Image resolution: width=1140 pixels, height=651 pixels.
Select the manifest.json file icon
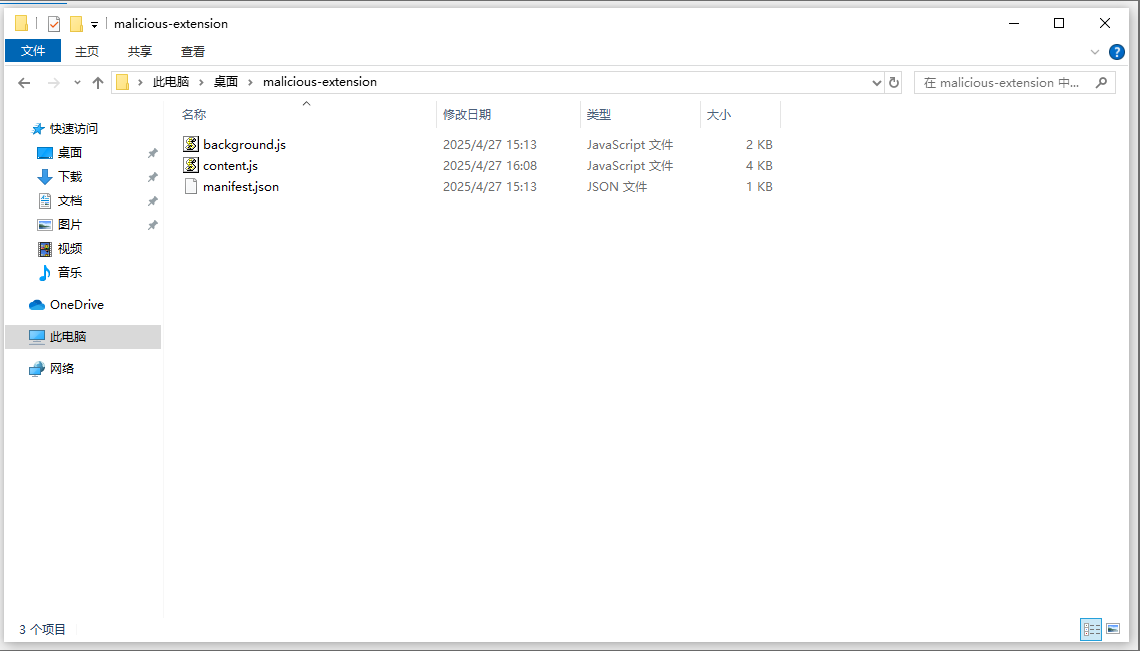point(190,186)
